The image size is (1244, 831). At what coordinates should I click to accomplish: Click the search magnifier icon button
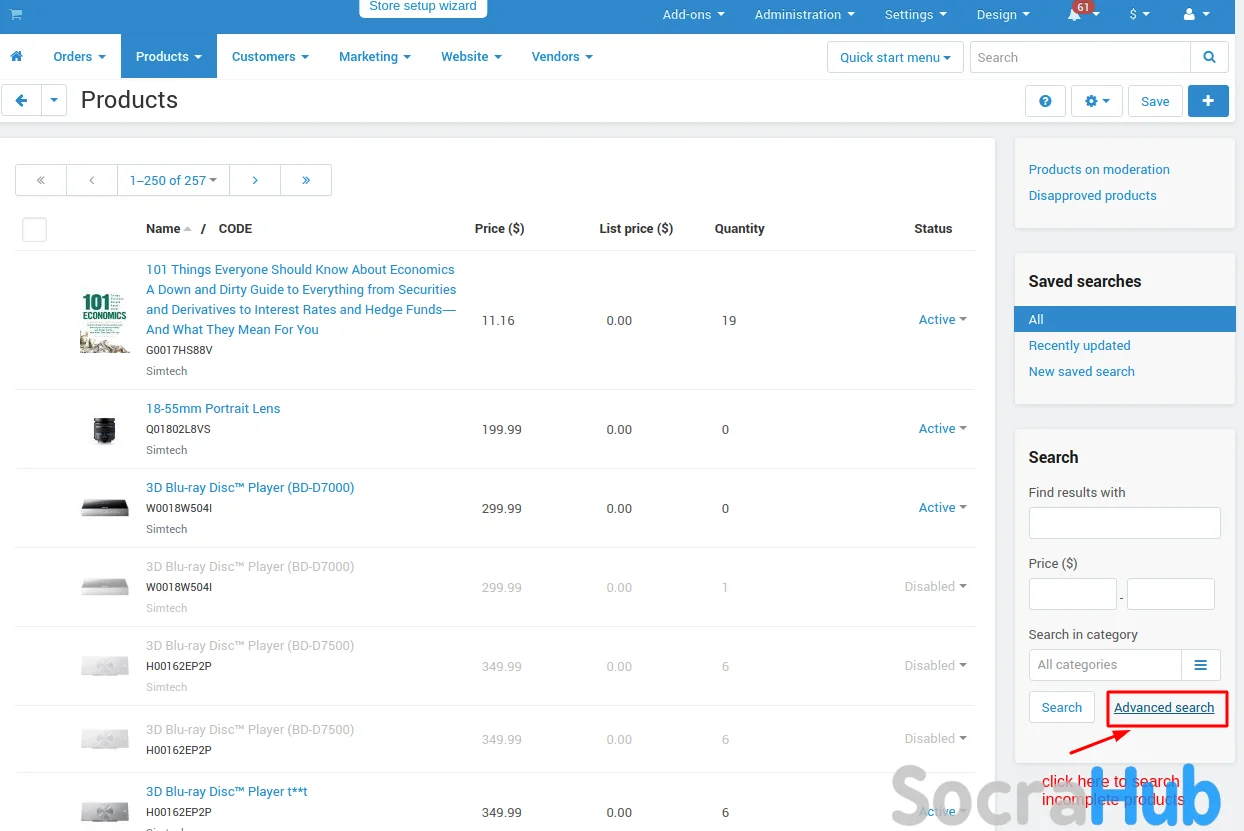(x=1209, y=57)
